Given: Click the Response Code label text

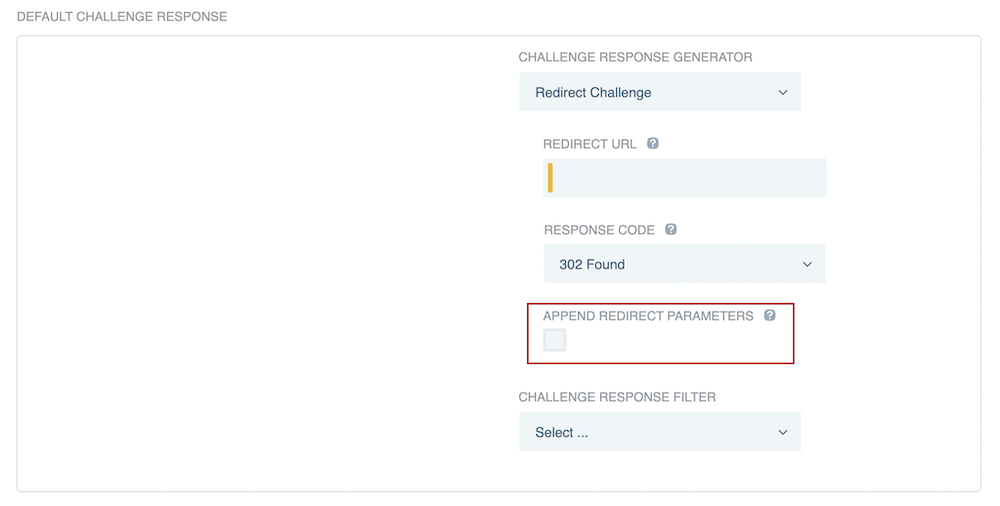Looking at the screenshot, I should (x=599, y=230).
